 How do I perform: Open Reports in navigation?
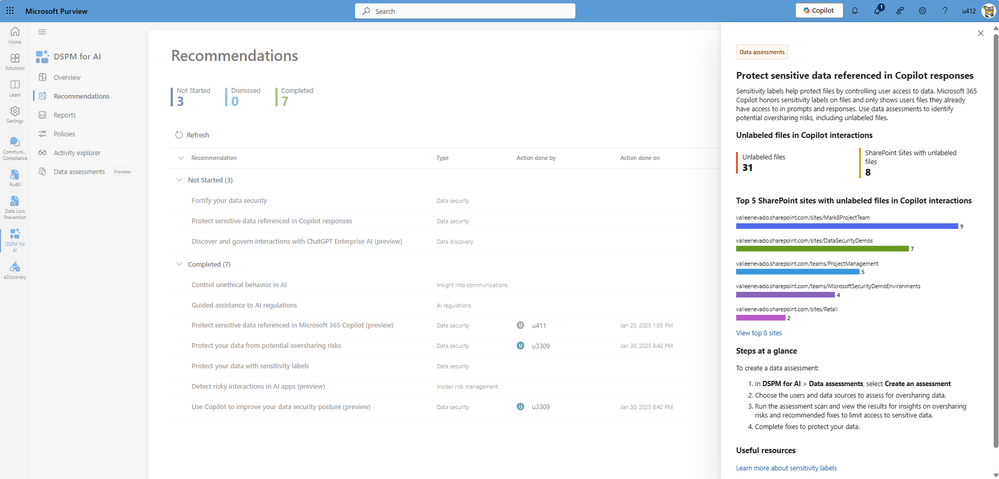tap(65, 115)
